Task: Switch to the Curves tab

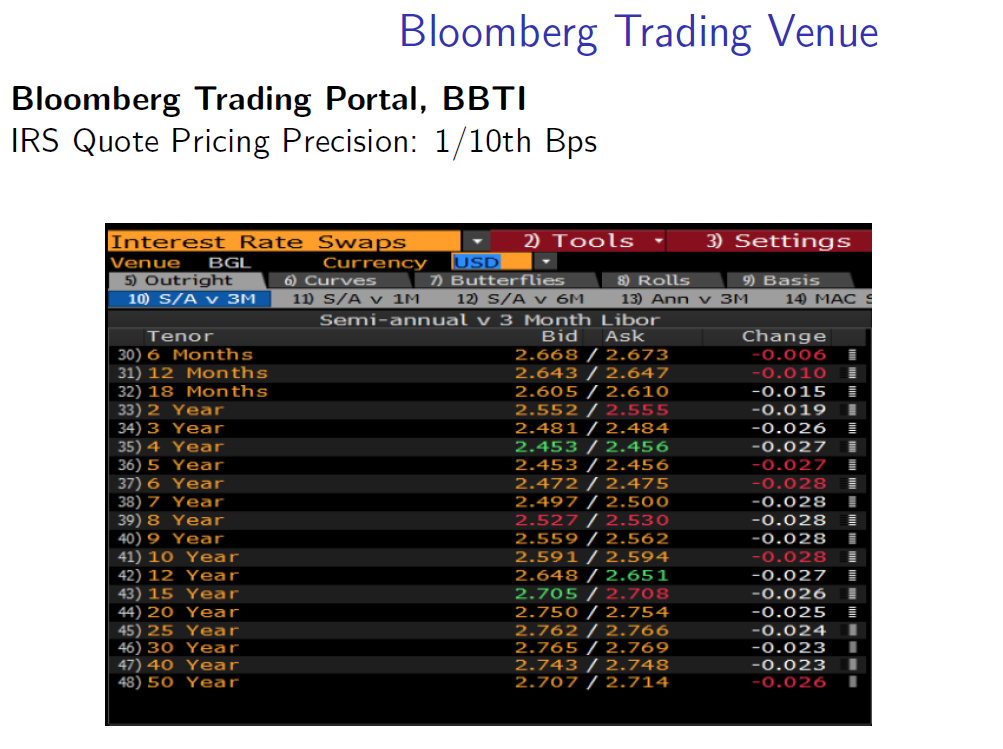Action: [334, 281]
